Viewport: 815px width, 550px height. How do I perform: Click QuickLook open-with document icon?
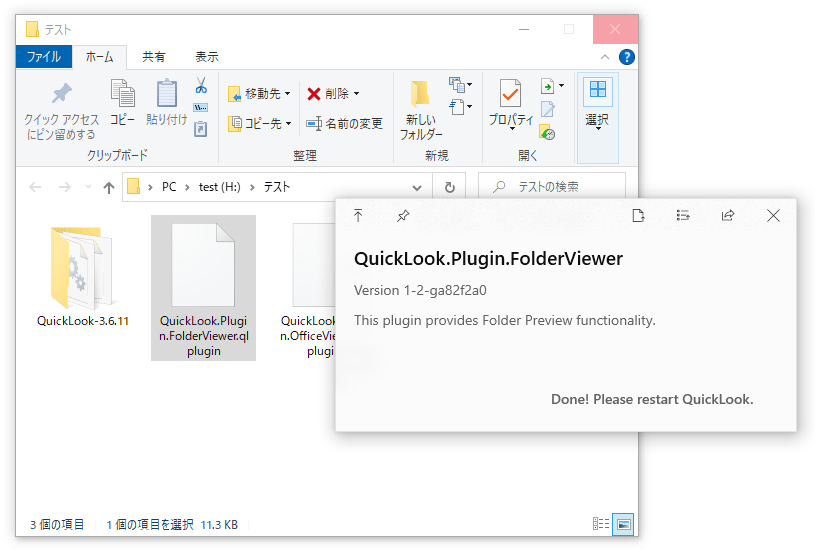(638, 215)
